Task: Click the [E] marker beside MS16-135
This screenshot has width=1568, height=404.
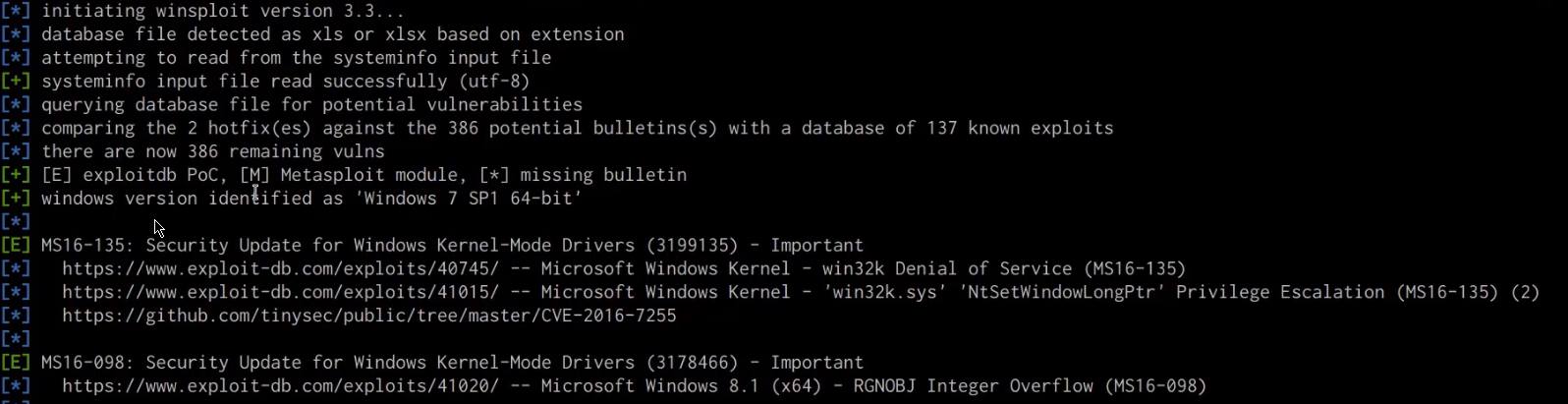Action: tap(16, 245)
